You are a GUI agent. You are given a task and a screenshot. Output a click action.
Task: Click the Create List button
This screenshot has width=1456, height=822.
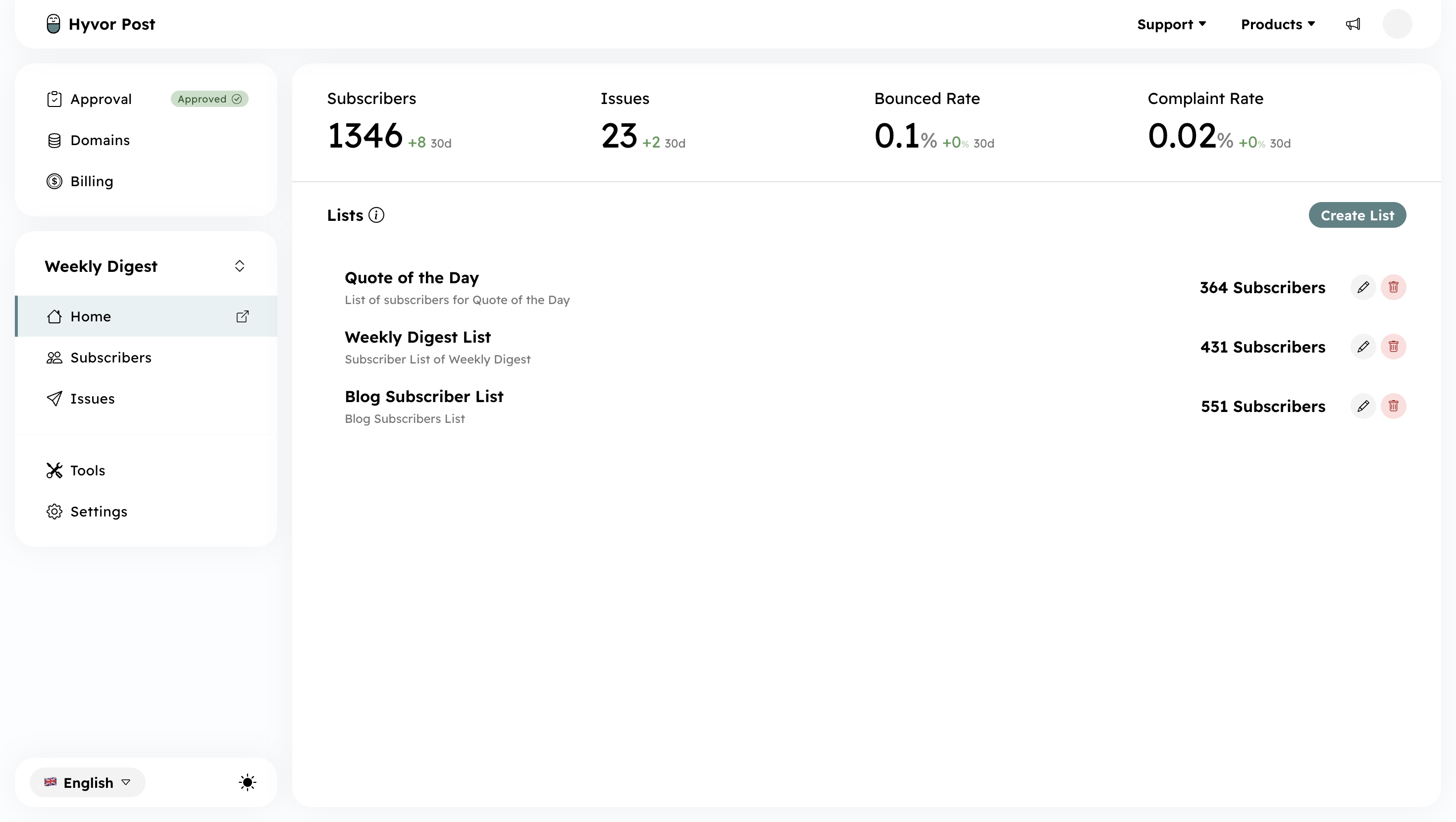[x=1356, y=215]
